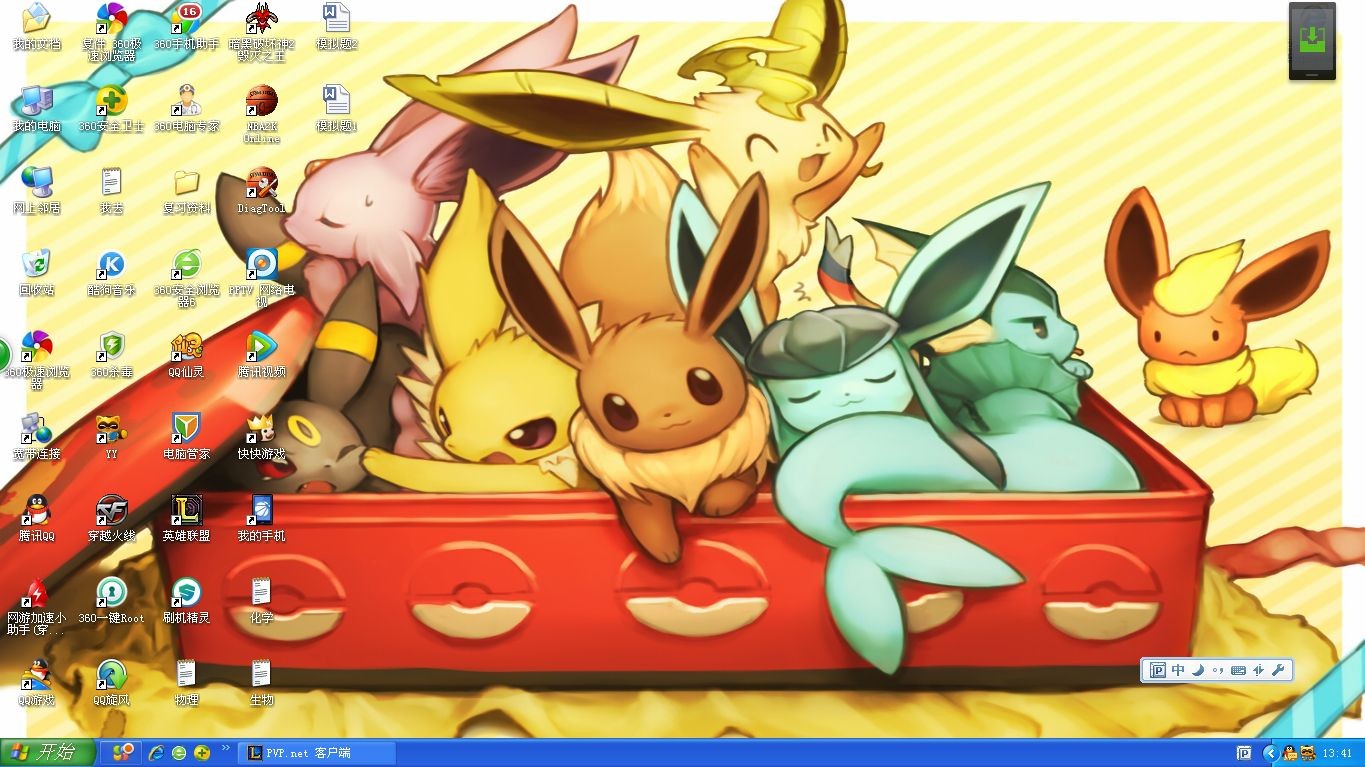Toggle half-moon full/half-width mode
The width and height of the screenshot is (1365, 767).
tap(1198, 670)
